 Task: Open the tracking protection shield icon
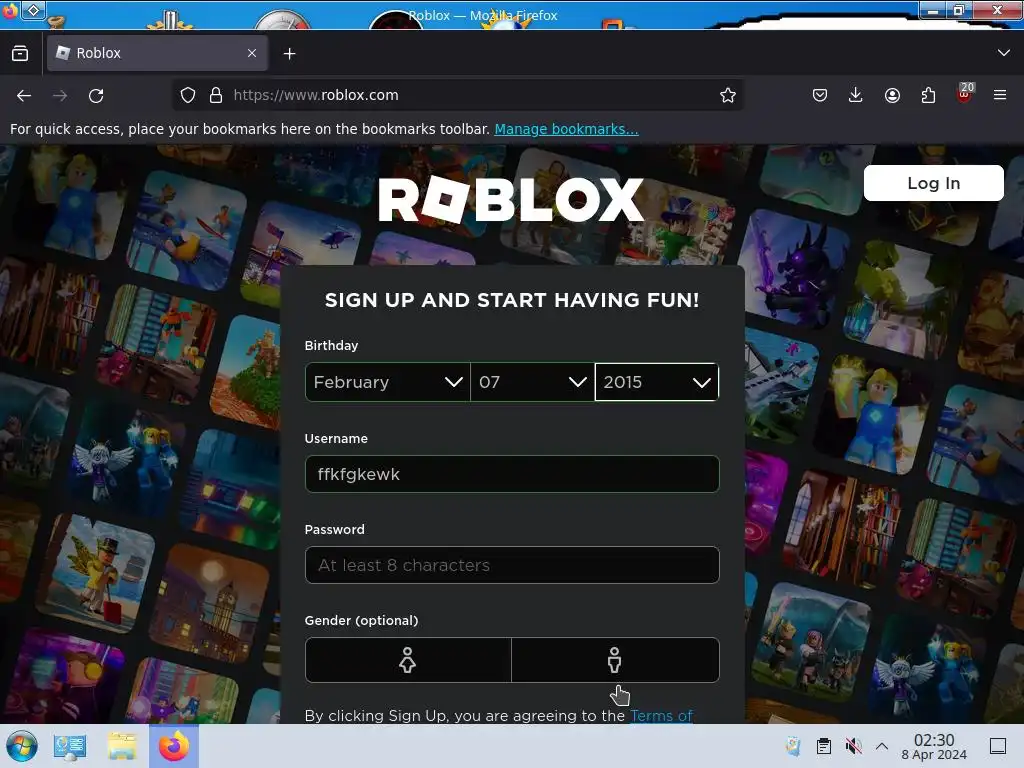coord(188,95)
